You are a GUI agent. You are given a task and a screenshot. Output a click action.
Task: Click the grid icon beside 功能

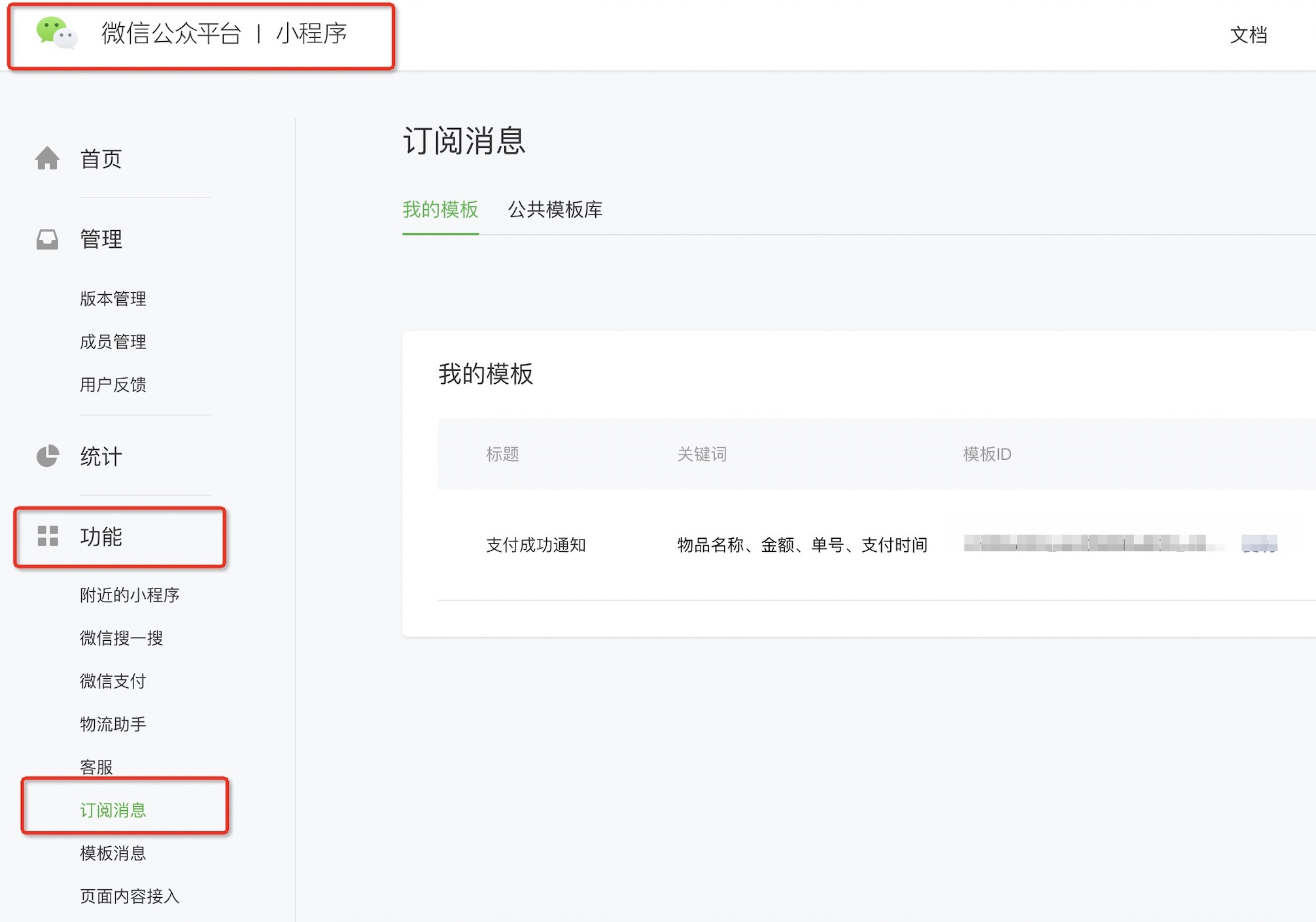click(48, 536)
